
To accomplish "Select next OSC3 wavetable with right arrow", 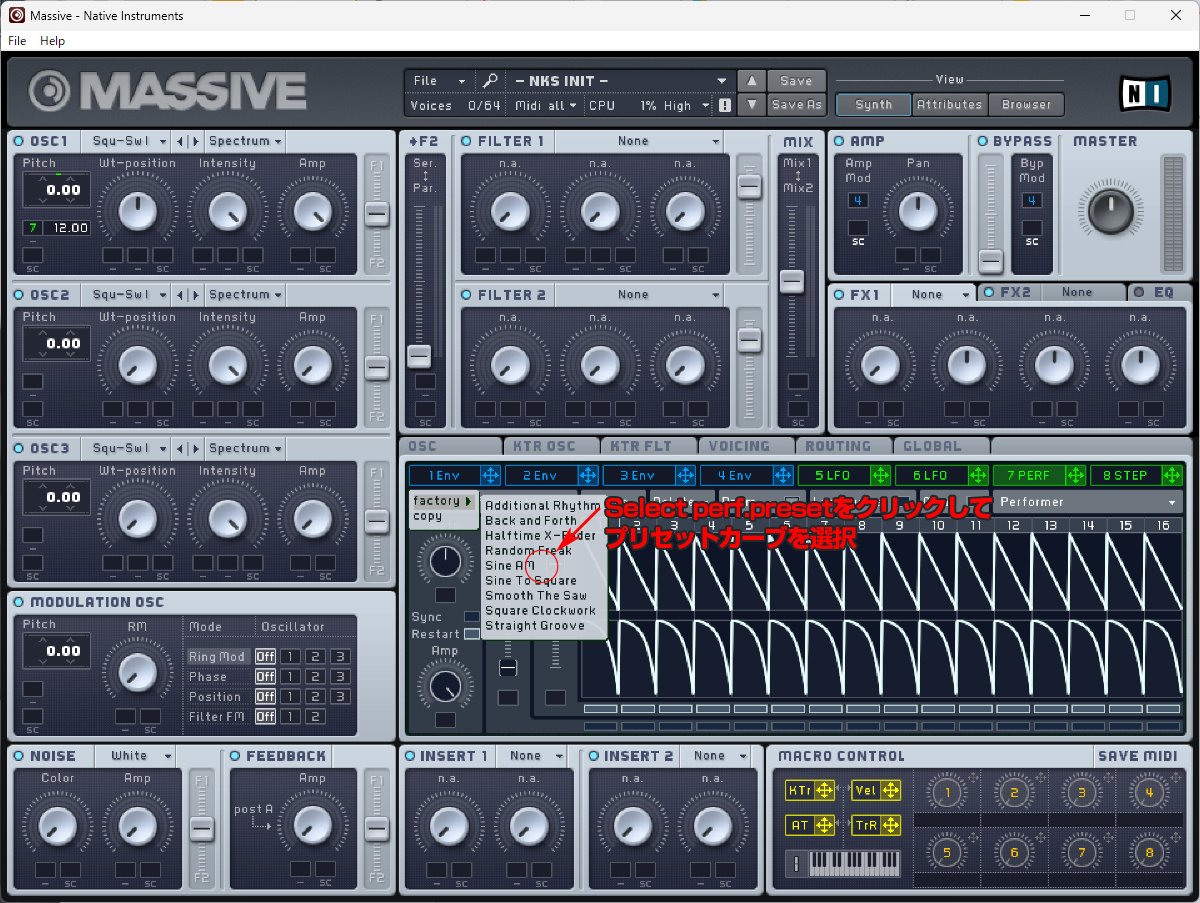I will coord(195,449).
